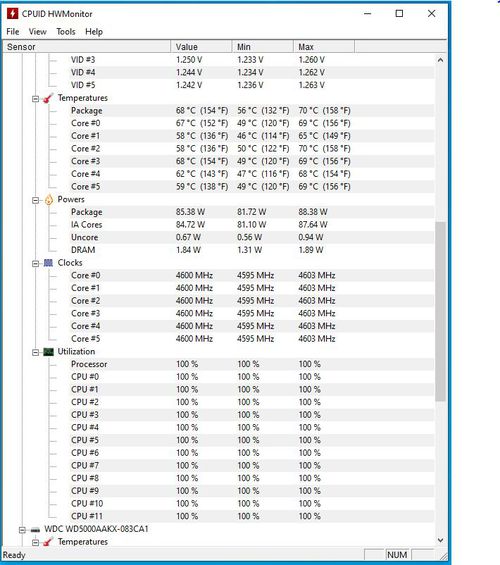Click the 70 °C (158 °F) Package max value
Viewport: 500px width, 565px height.
324,111
